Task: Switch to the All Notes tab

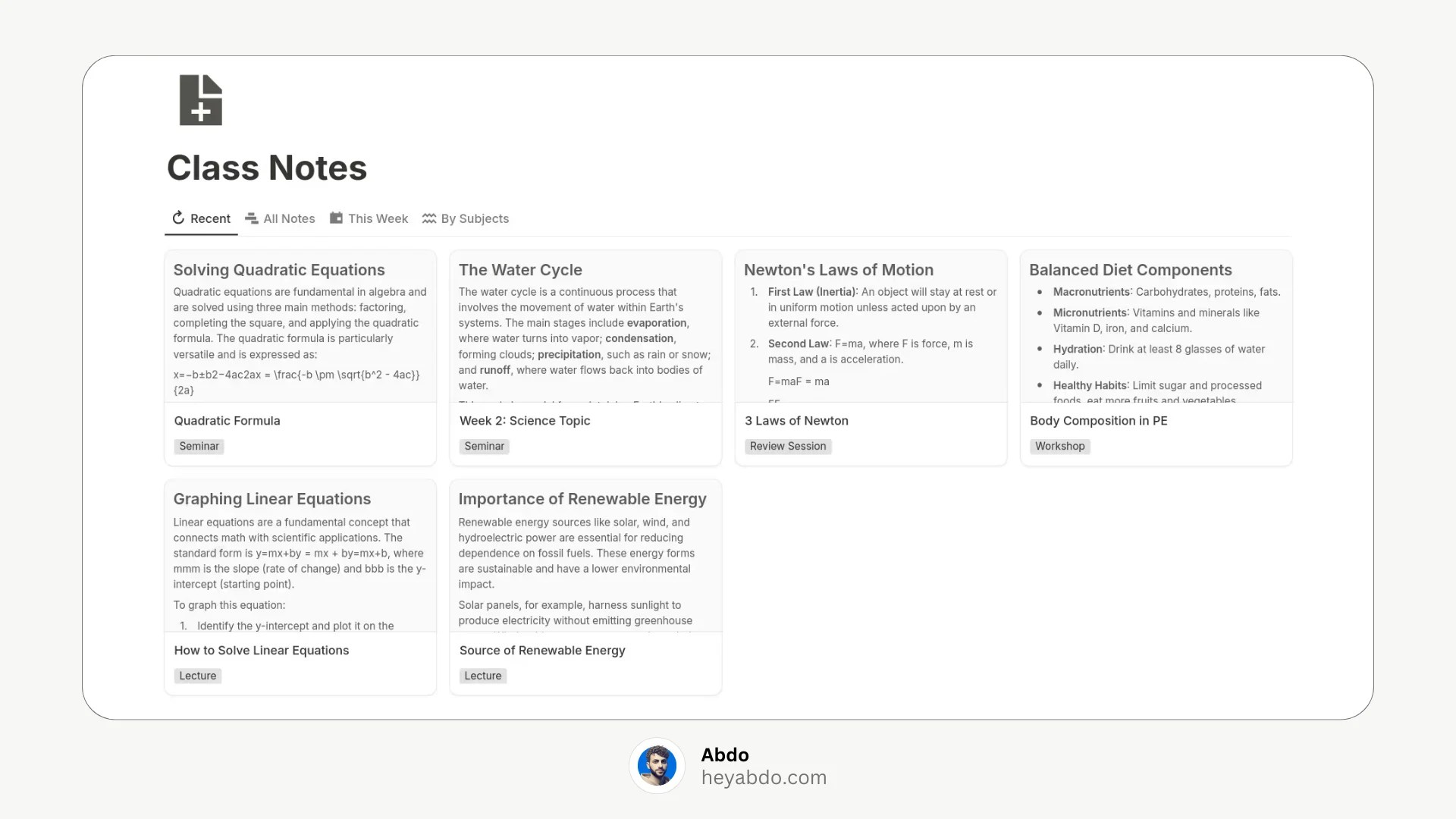Action: coord(280,218)
